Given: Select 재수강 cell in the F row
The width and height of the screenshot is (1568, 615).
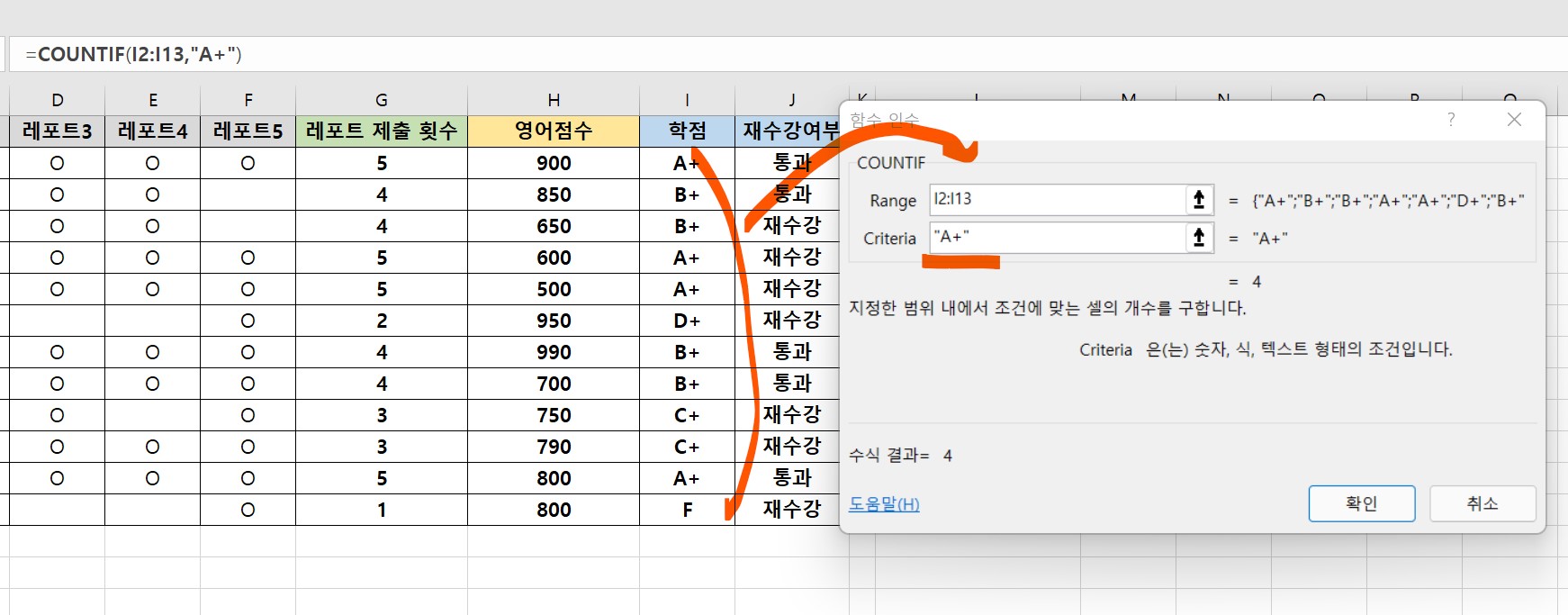Looking at the screenshot, I should point(789,510).
